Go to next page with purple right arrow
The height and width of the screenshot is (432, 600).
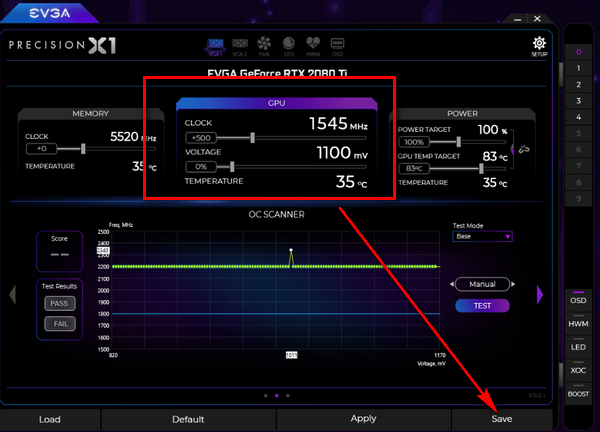coord(540,295)
